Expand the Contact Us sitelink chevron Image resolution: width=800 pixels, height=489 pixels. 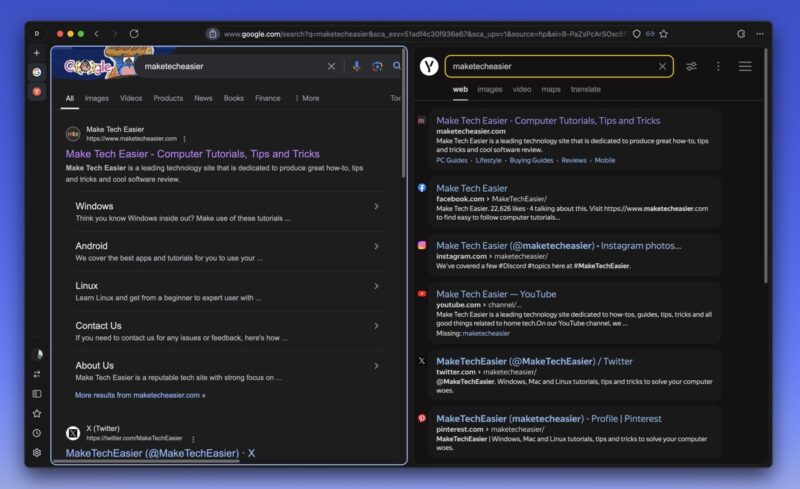(376, 326)
